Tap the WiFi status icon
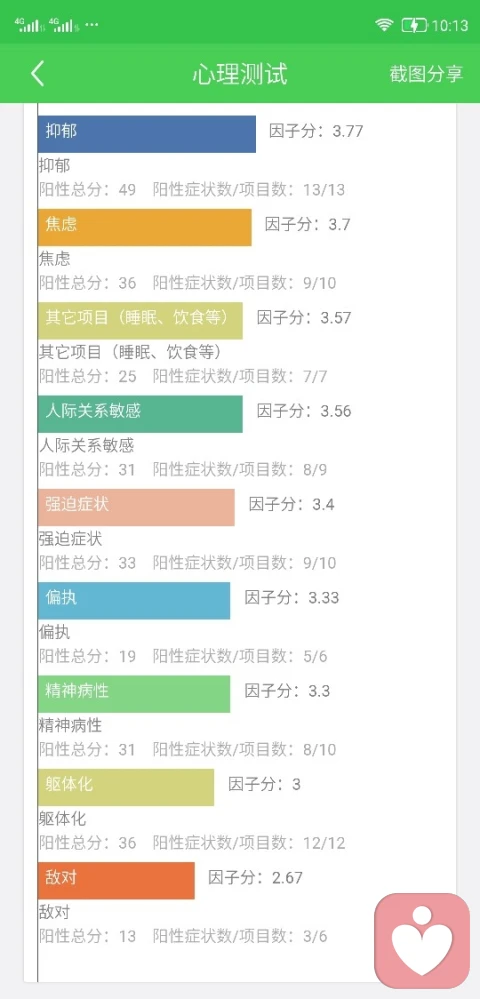Viewport: 480px width, 999px height. [x=384, y=25]
